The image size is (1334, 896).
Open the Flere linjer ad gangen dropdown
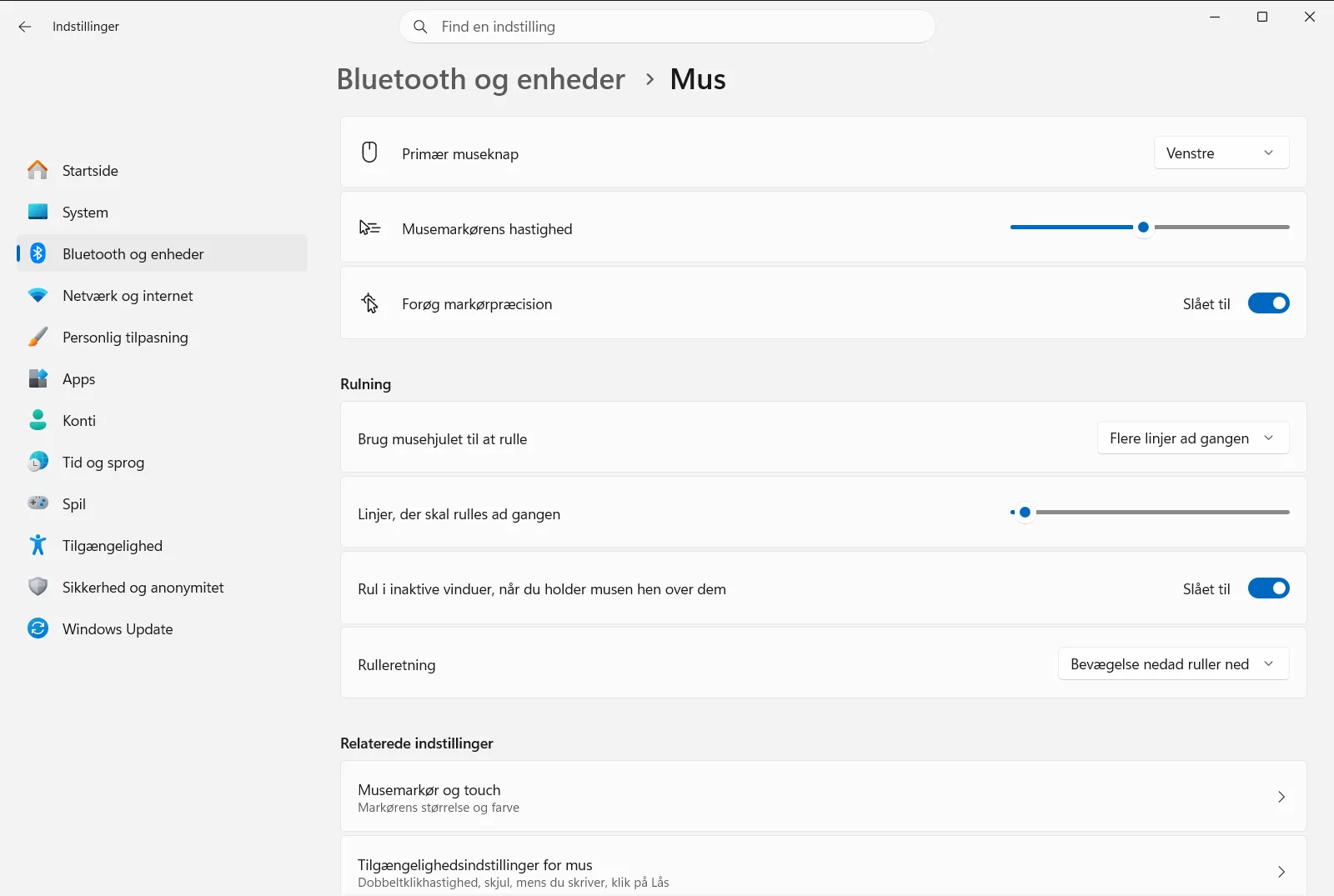(x=1193, y=438)
